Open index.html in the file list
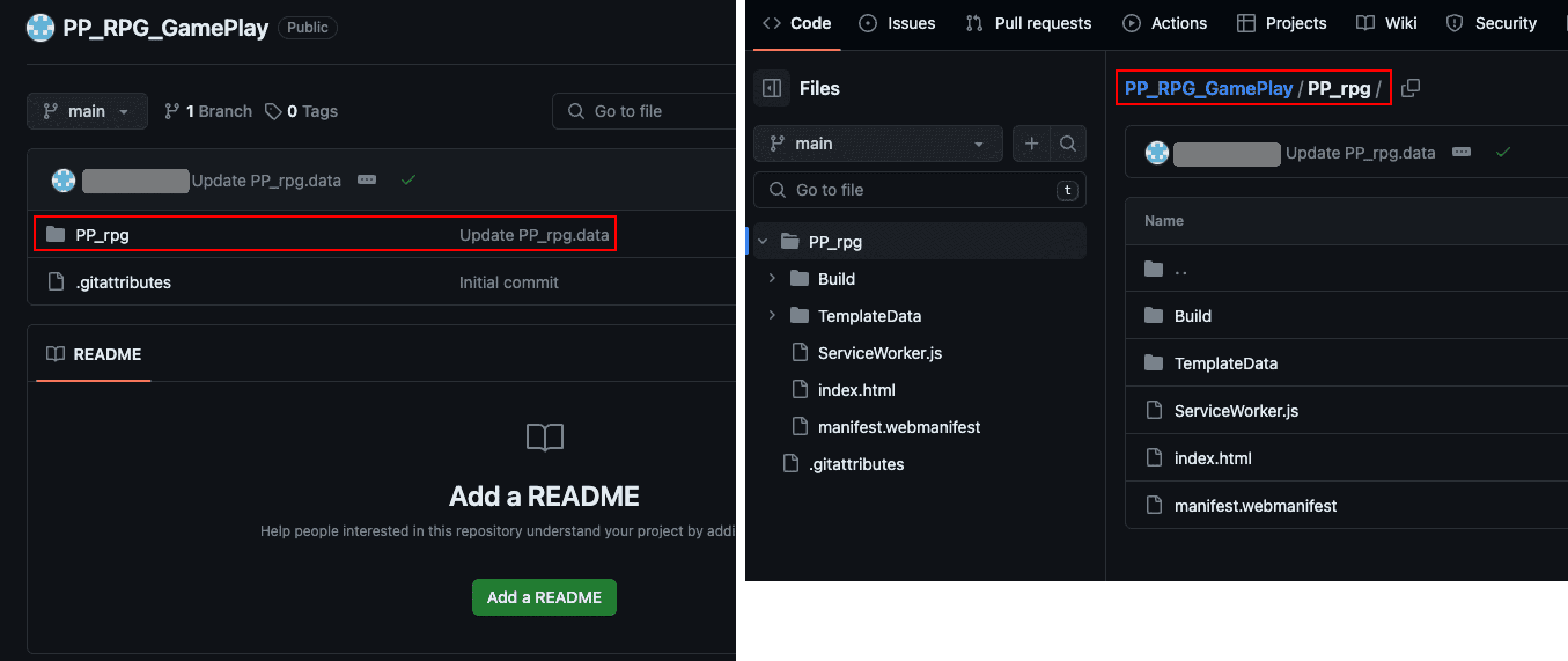 pos(1212,458)
